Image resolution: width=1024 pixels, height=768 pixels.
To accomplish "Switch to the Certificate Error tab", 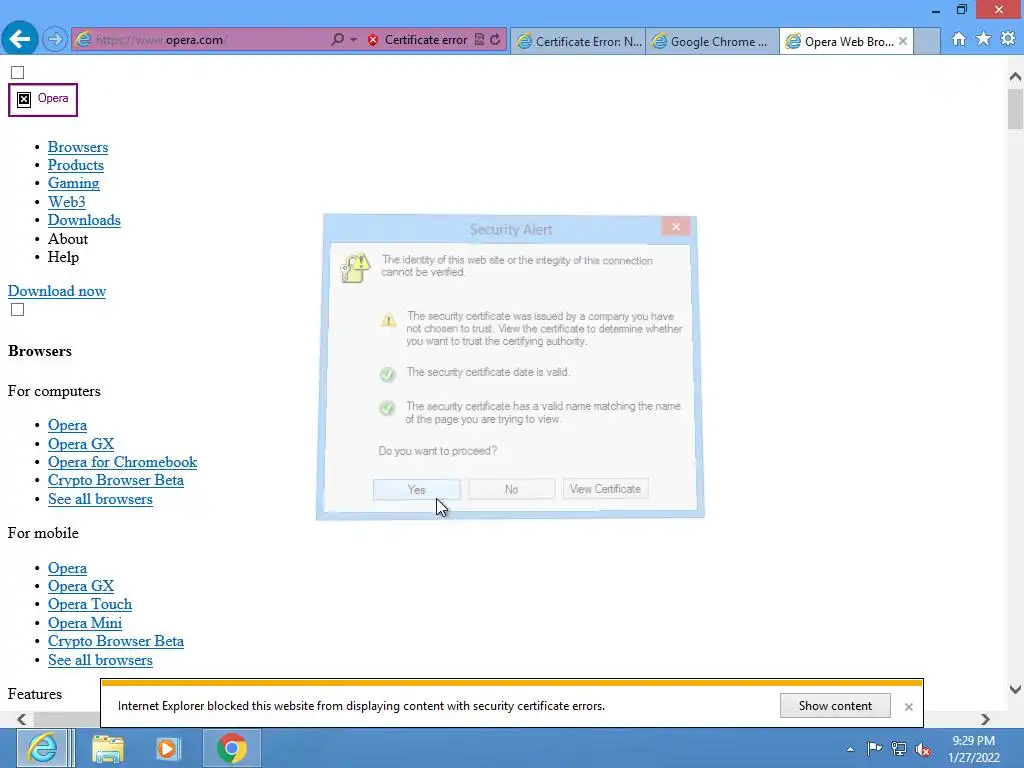I will [579, 41].
